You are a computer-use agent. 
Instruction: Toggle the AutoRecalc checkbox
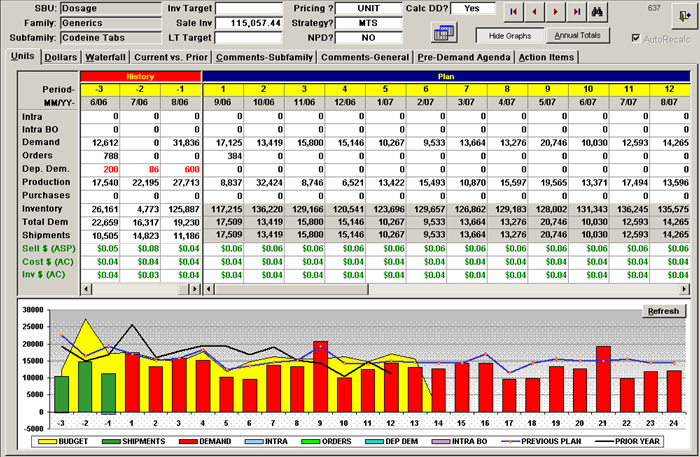coord(636,39)
